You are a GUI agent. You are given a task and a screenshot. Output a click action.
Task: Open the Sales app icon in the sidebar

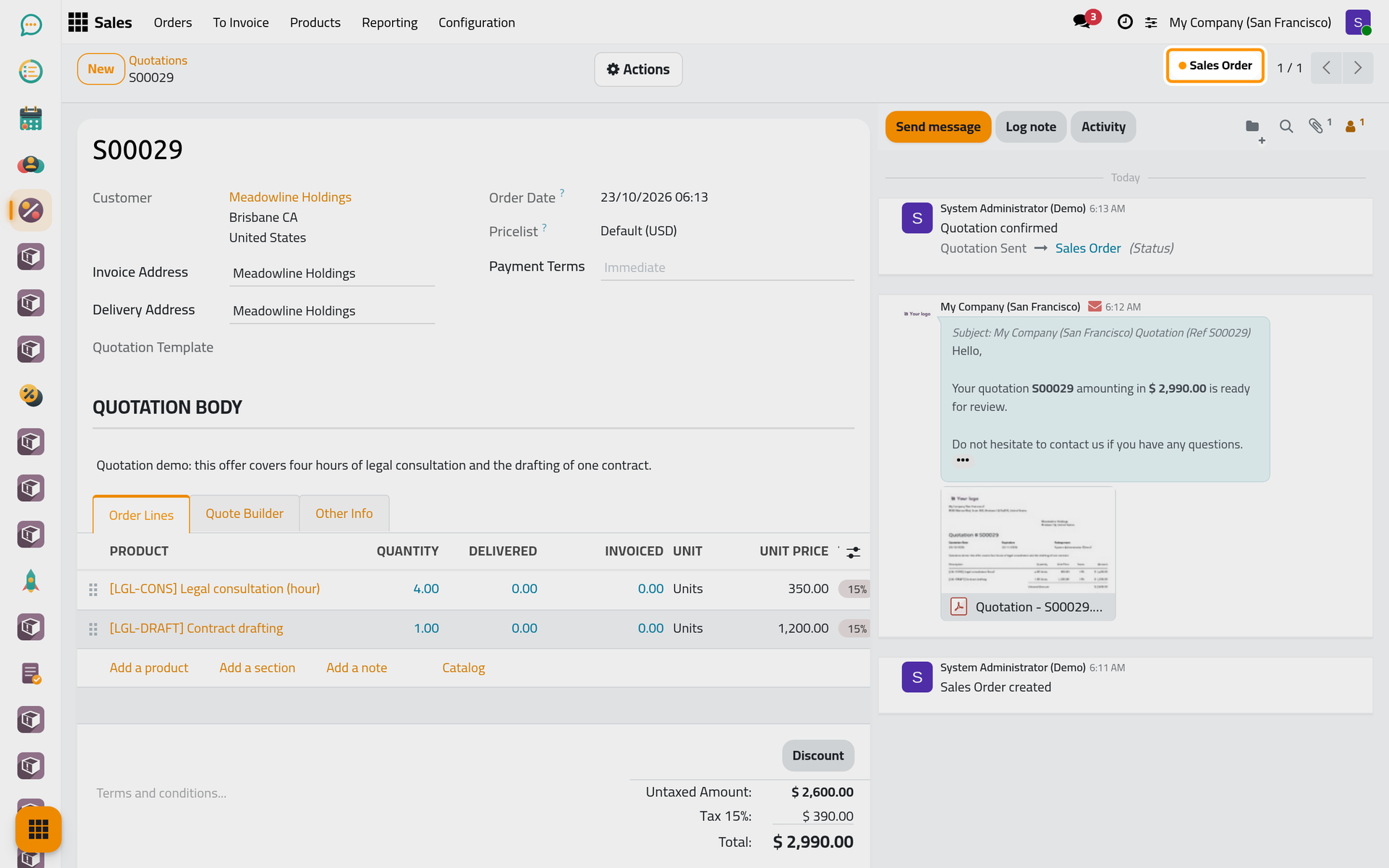[30, 210]
